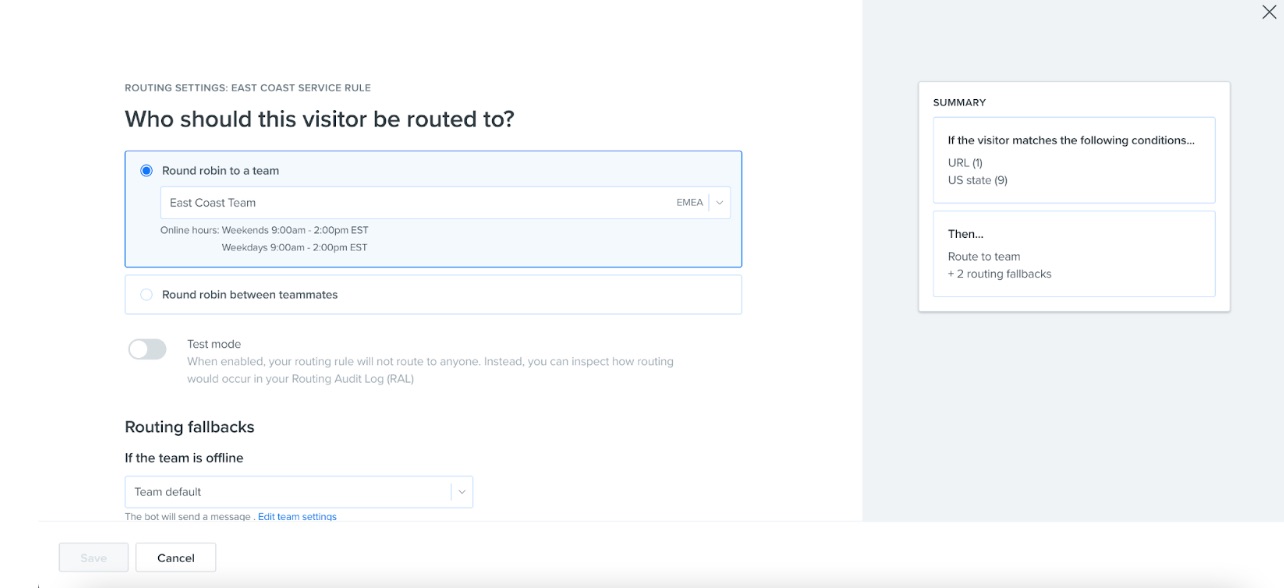Click the US state (9) condition
1284x588 pixels.
[977, 180]
